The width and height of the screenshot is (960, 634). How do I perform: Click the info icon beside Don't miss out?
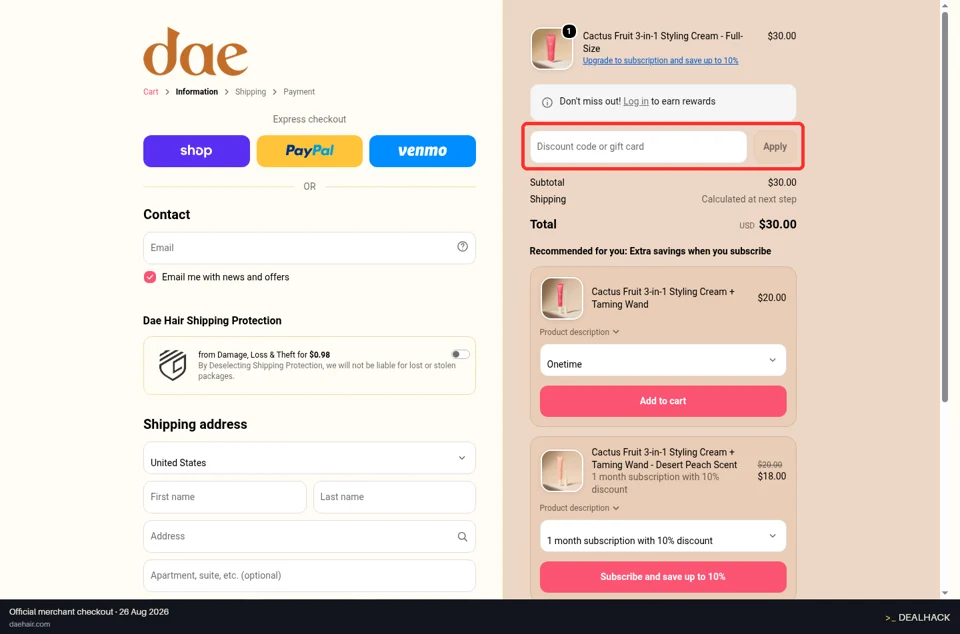547,102
